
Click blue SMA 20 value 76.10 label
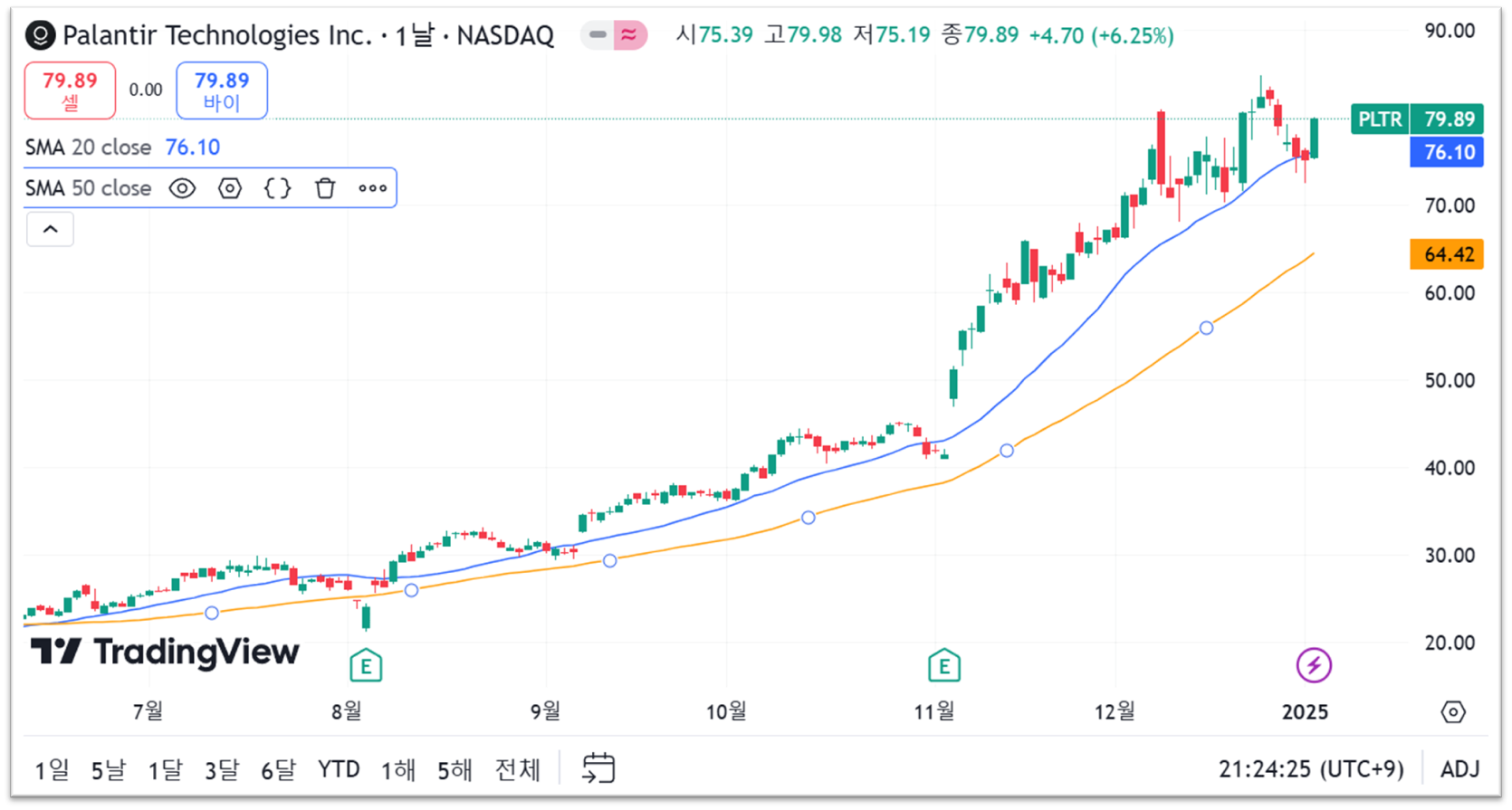[x=1447, y=152]
